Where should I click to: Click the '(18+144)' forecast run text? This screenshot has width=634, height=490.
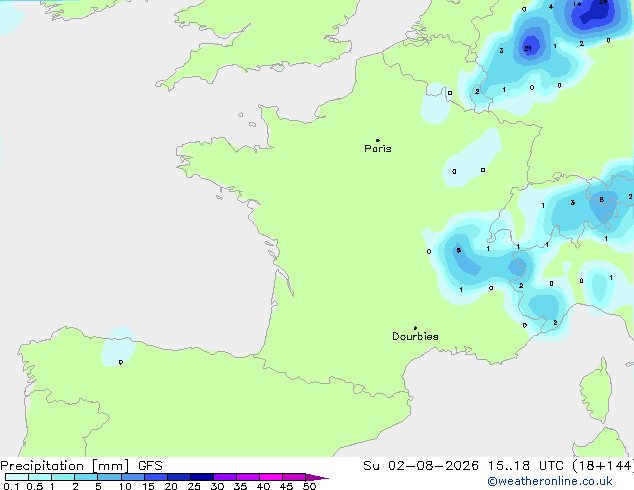coord(603,466)
